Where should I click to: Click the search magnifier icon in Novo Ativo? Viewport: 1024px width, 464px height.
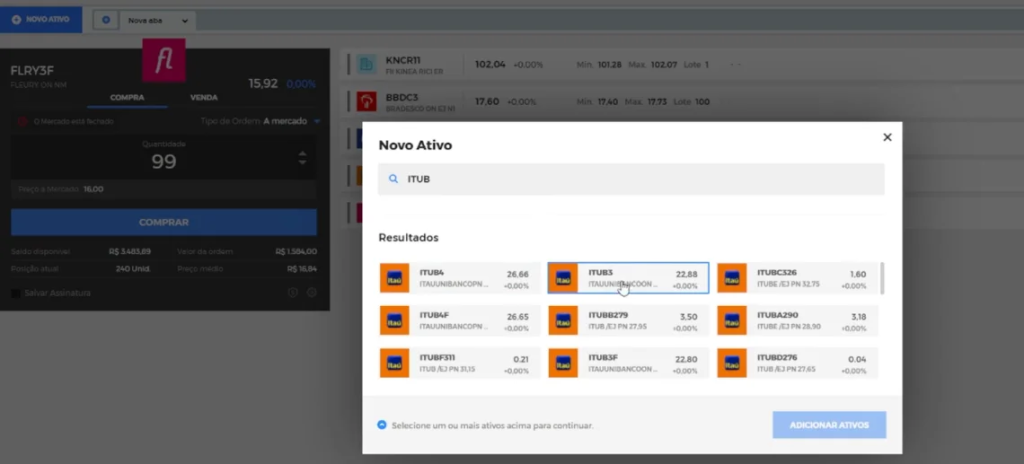click(393, 180)
